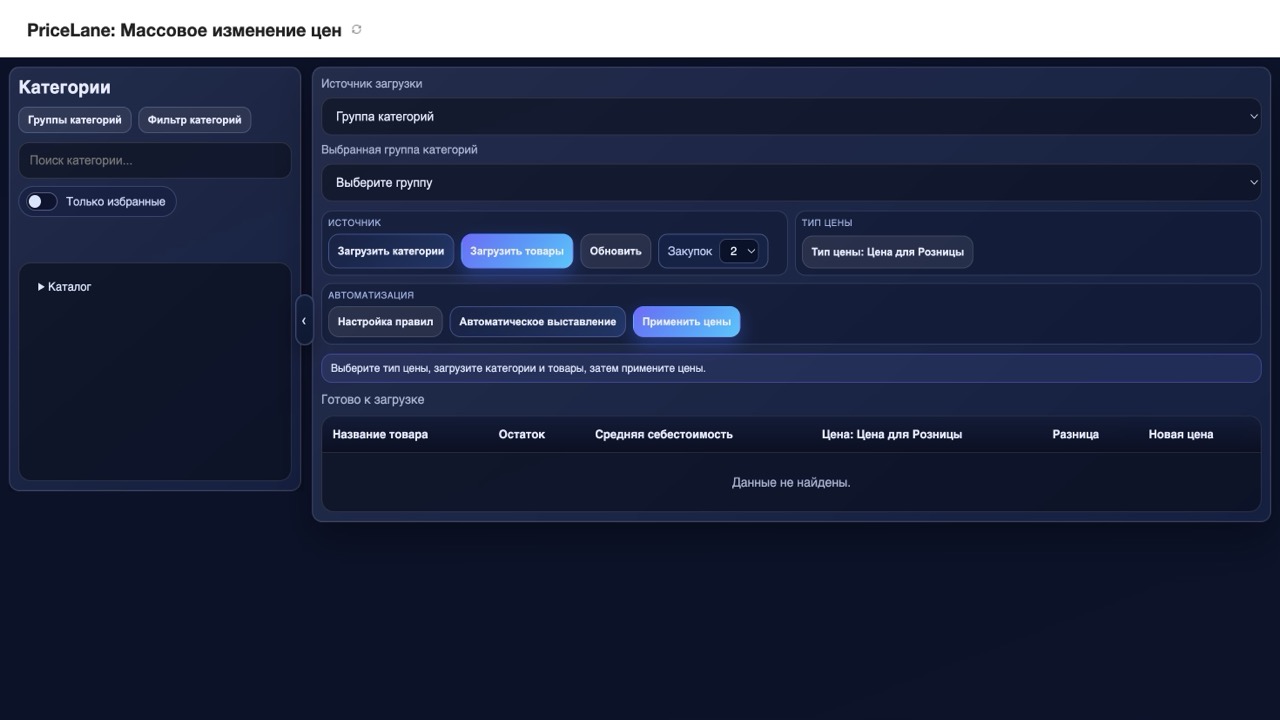This screenshot has width=1280, height=720.
Task: Click the Новая цена column header
Action: pos(1180,435)
